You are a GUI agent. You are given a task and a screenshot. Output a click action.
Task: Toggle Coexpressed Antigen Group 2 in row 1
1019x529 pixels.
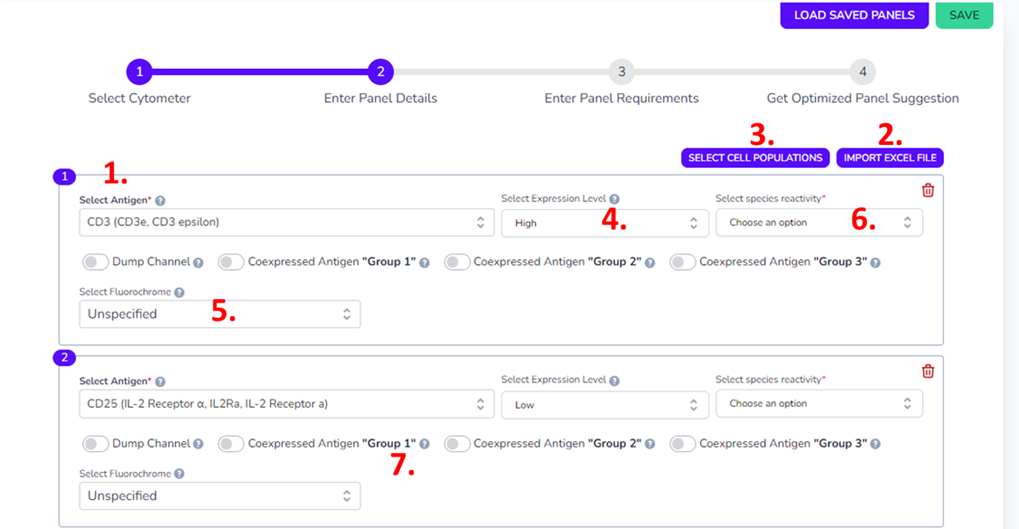point(457,262)
